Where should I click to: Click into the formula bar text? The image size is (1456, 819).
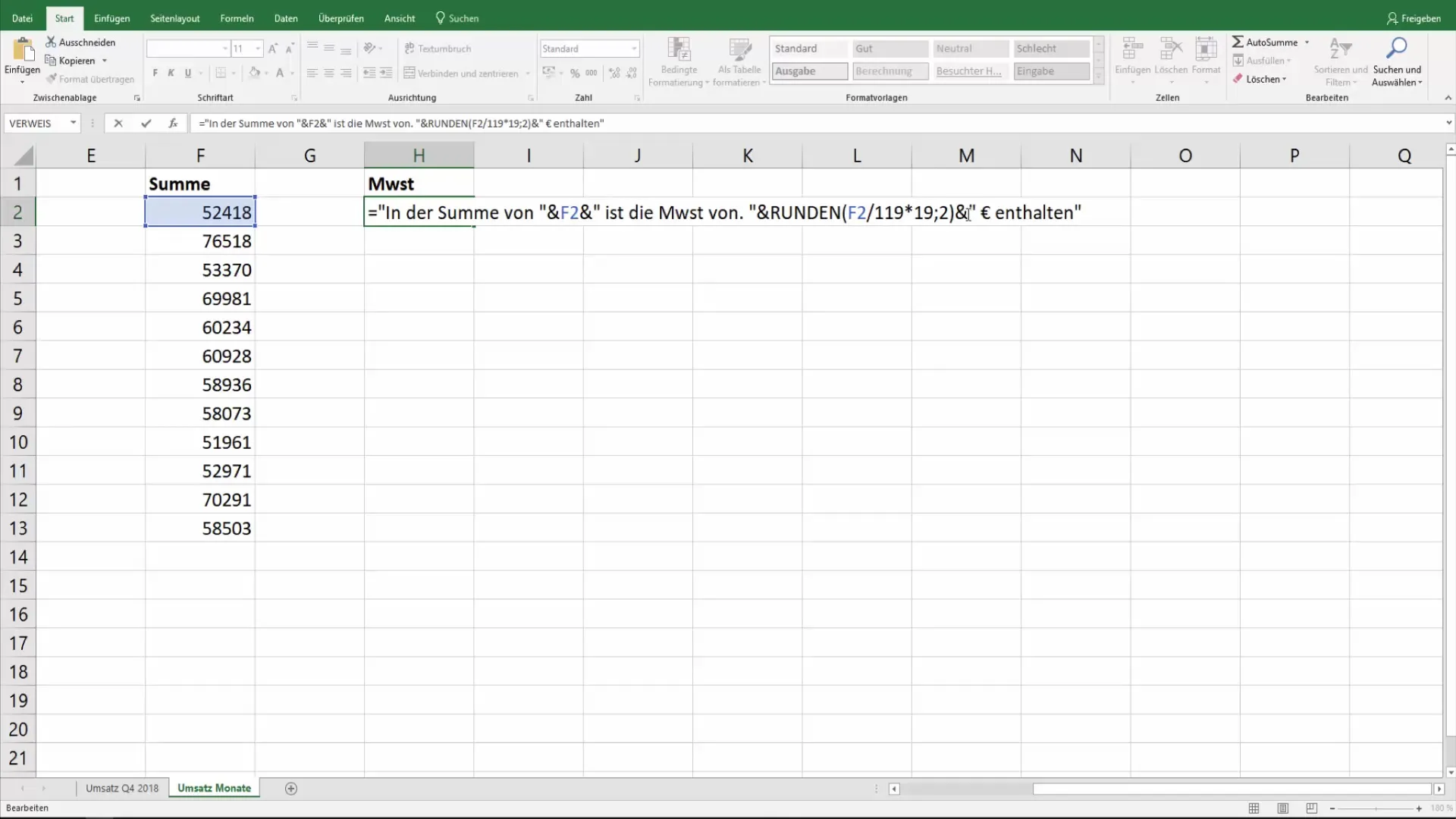(x=401, y=123)
